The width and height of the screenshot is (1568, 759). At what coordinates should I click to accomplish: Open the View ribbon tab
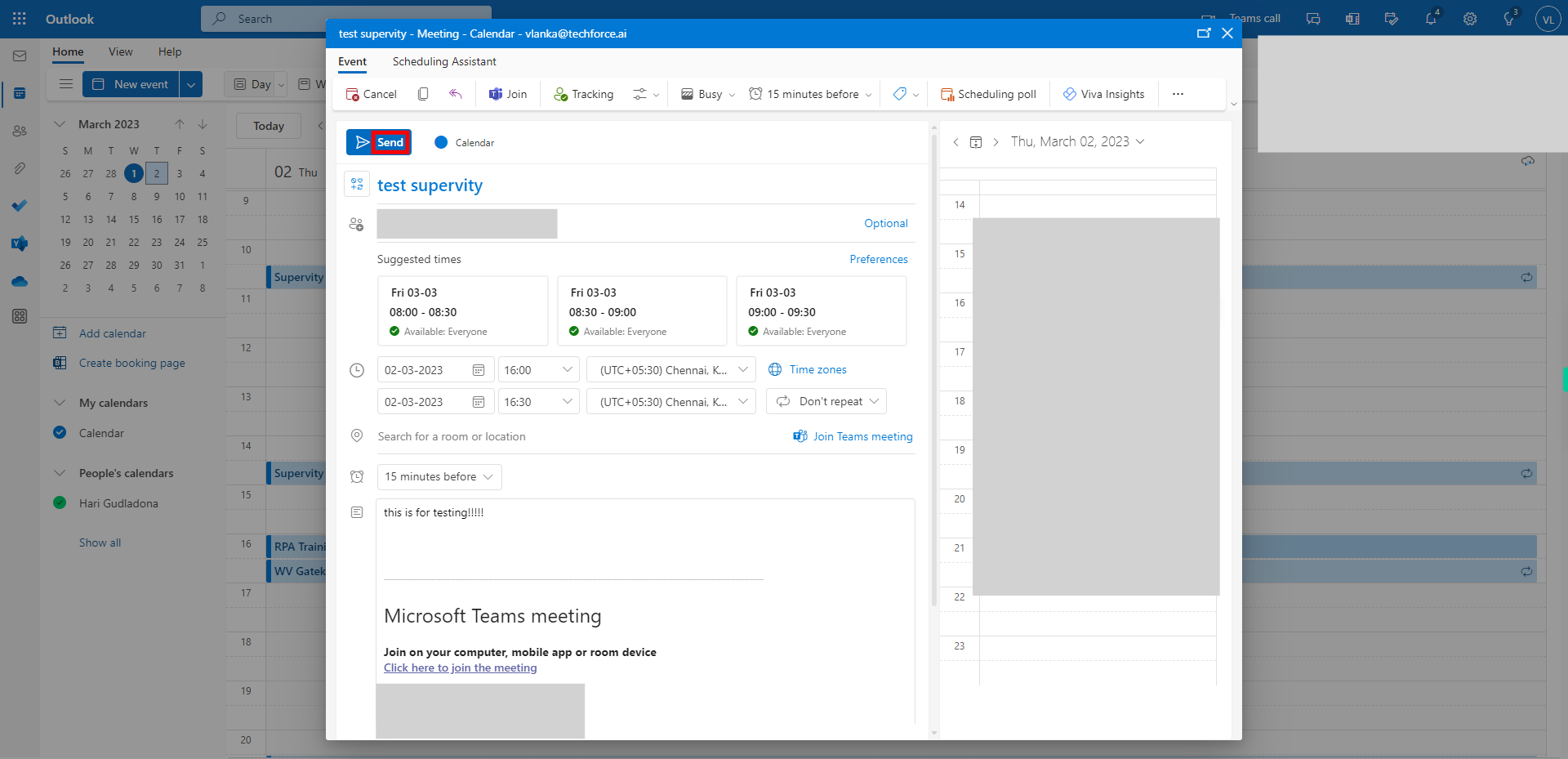click(120, 51)
